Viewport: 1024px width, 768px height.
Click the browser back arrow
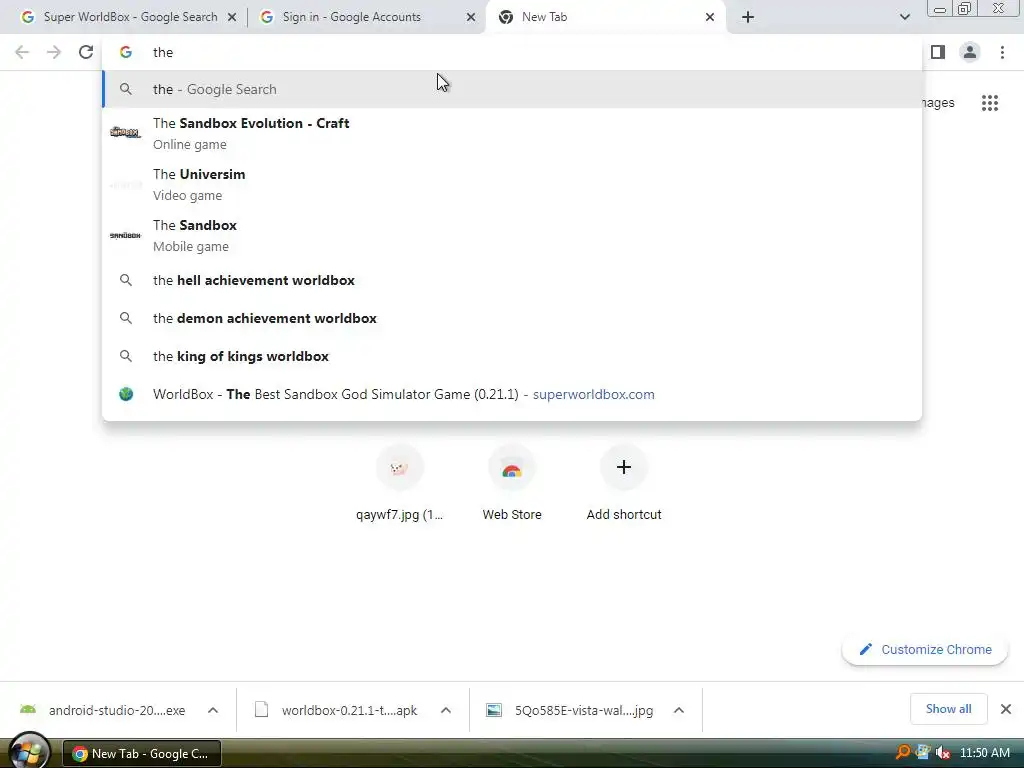(x=22, y=52)
